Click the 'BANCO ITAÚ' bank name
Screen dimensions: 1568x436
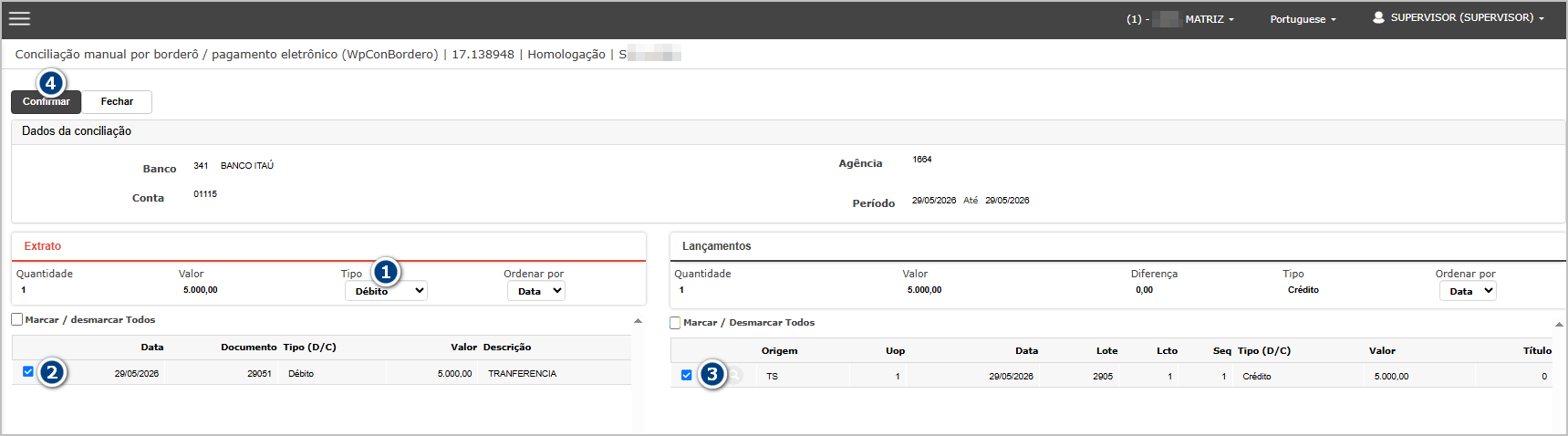pos(247,166)
